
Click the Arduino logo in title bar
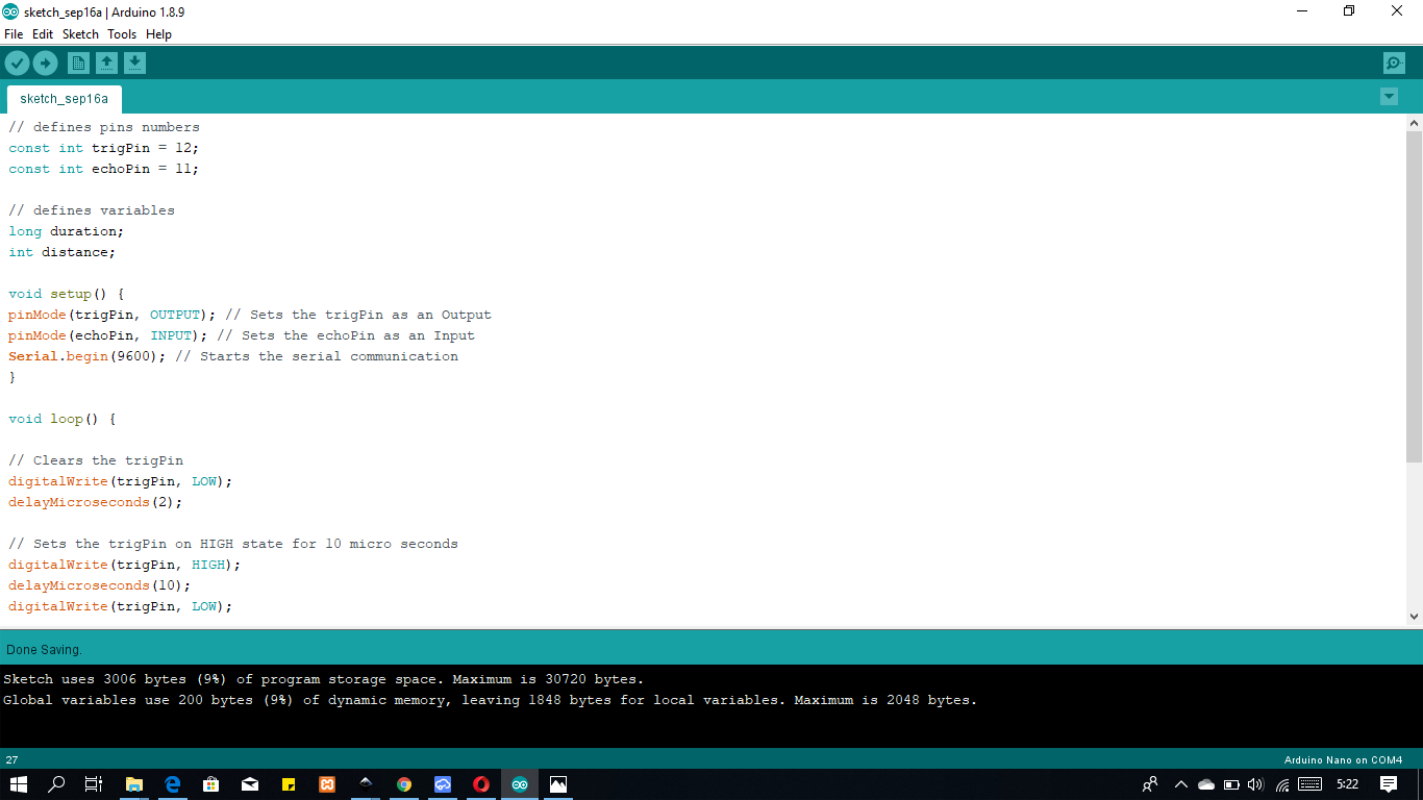tap(10, 12)
